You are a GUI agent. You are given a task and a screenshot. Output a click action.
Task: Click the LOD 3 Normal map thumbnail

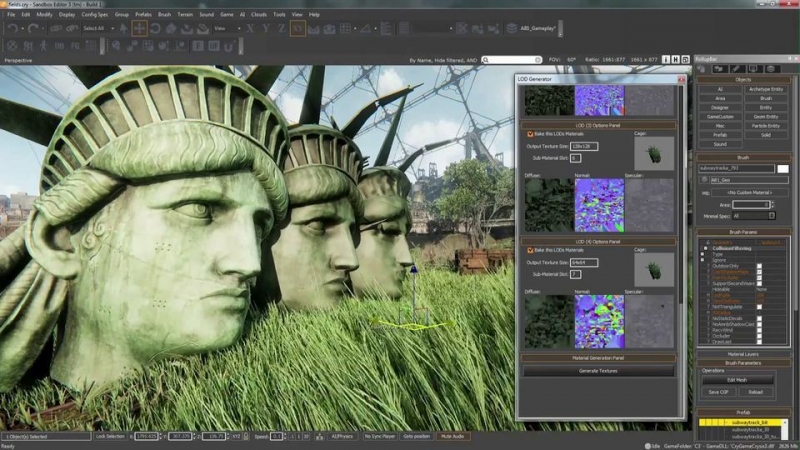tap(599, 206)
